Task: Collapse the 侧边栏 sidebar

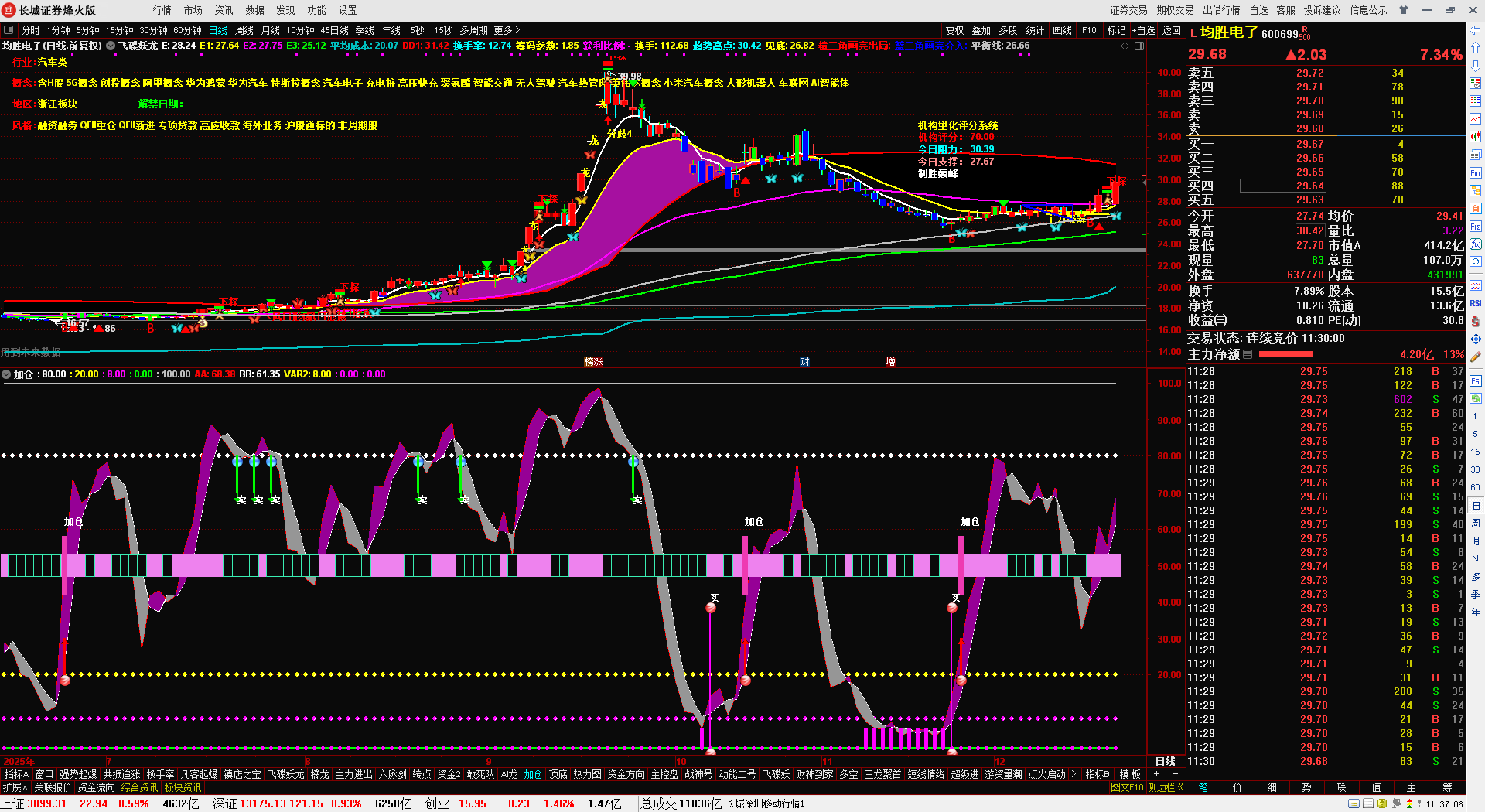Action: [x=1166, y=787]
